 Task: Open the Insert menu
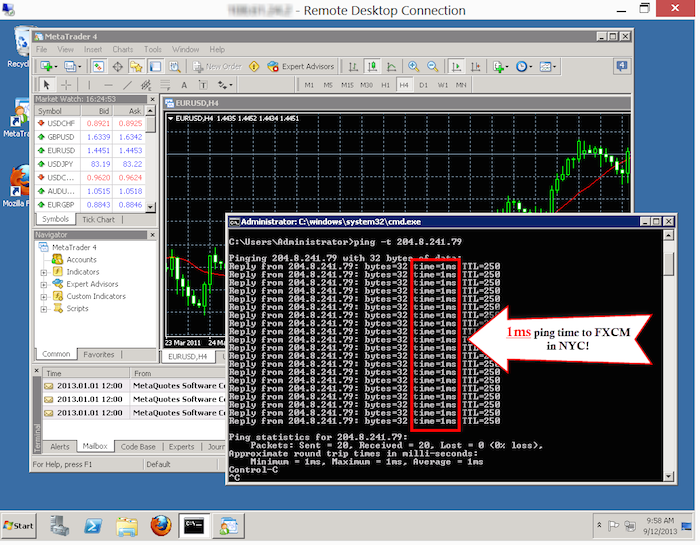[93, 49]
